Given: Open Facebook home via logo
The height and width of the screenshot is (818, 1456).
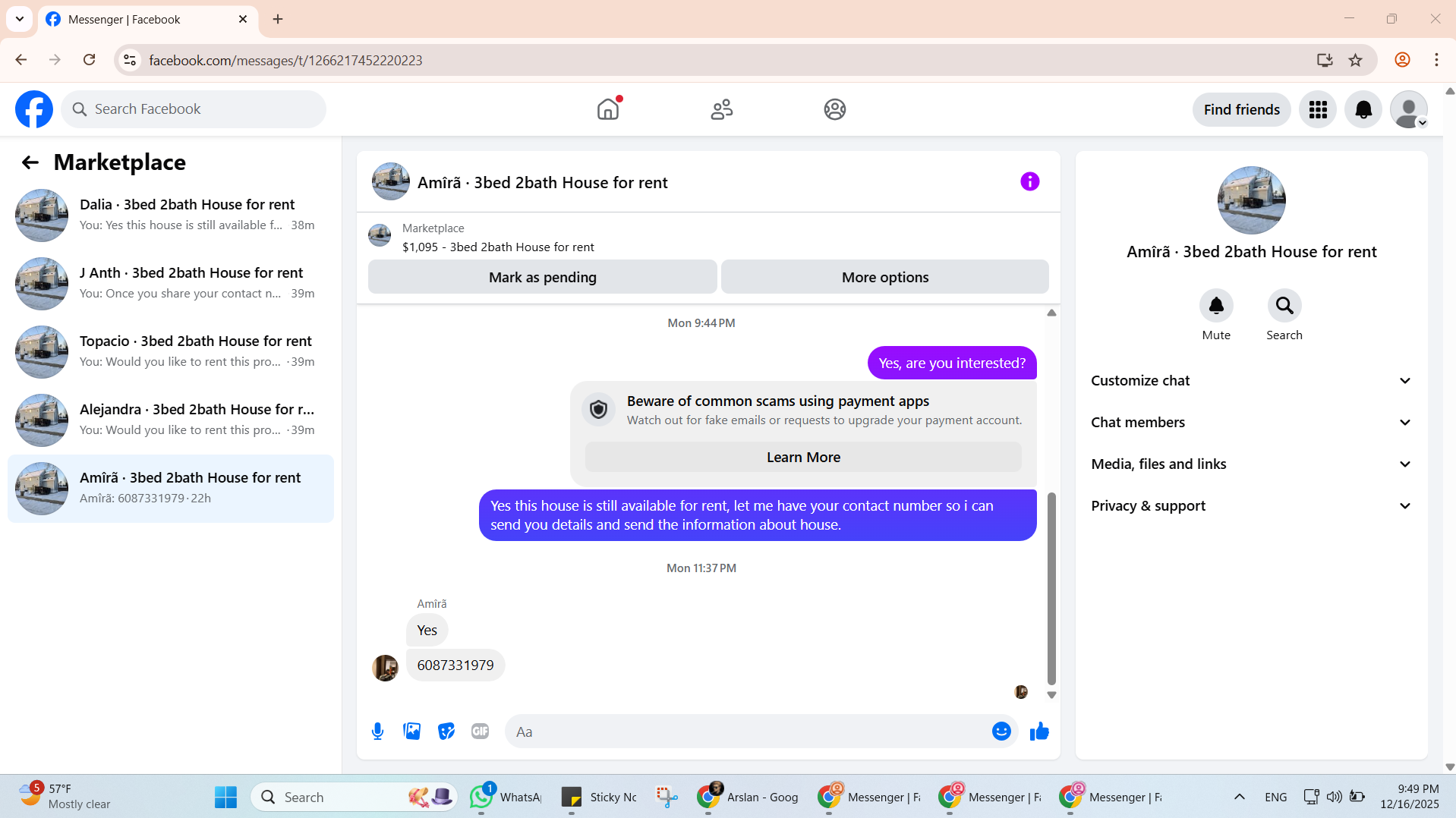Looking at the screenshot, I should (34, 109).
